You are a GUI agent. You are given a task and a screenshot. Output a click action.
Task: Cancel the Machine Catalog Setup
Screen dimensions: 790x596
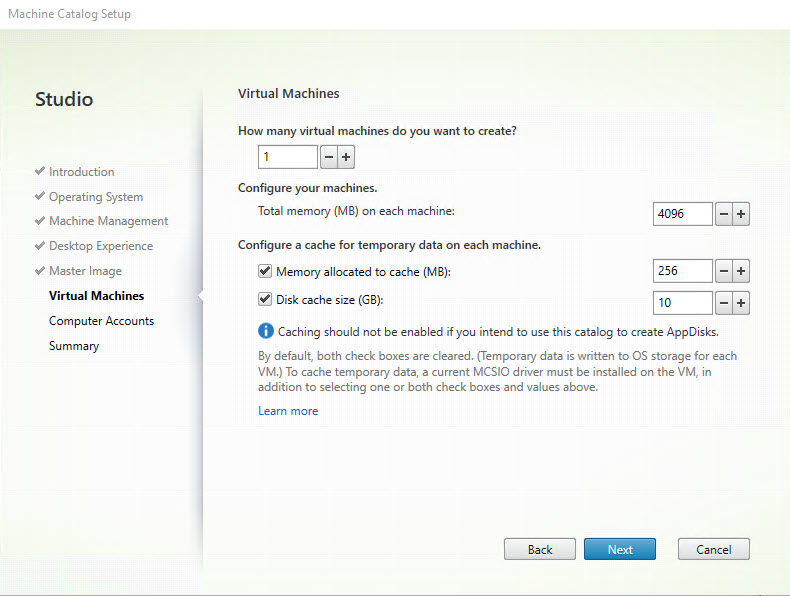pos(713,549)
